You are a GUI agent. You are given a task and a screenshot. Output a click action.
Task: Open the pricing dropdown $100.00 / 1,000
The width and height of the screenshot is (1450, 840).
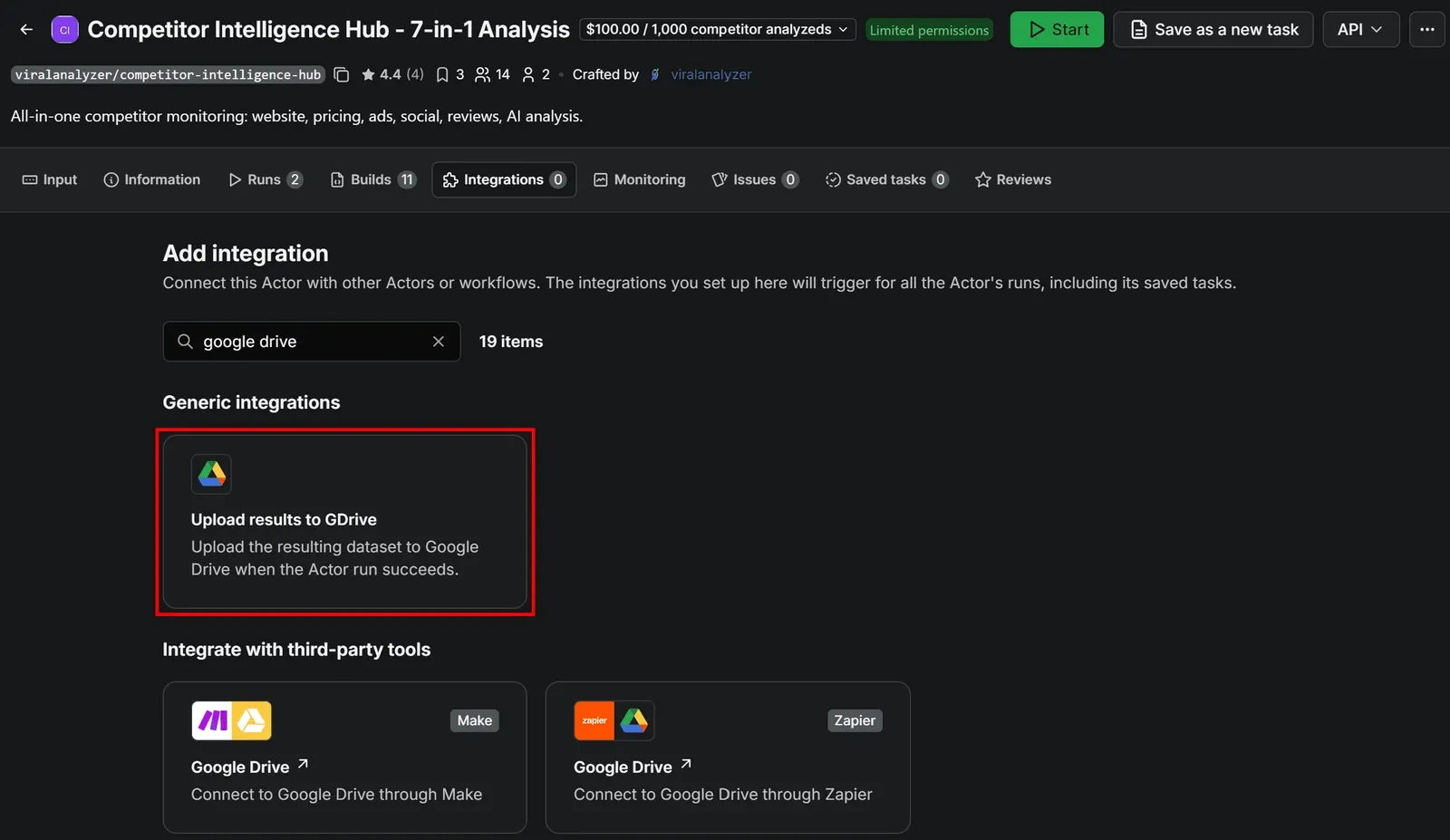[x=717, y=30]
